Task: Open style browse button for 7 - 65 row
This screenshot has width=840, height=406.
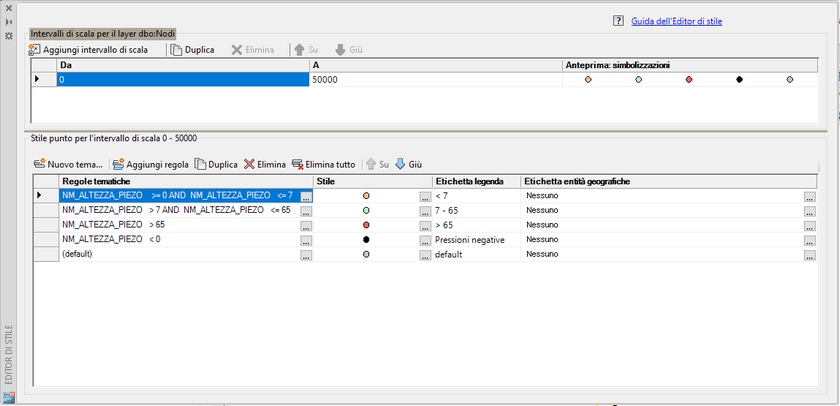Action: coord(425,211)
